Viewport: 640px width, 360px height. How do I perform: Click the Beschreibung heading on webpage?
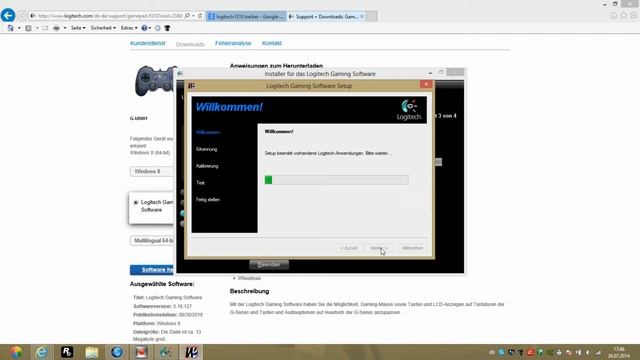pos(249,291)
